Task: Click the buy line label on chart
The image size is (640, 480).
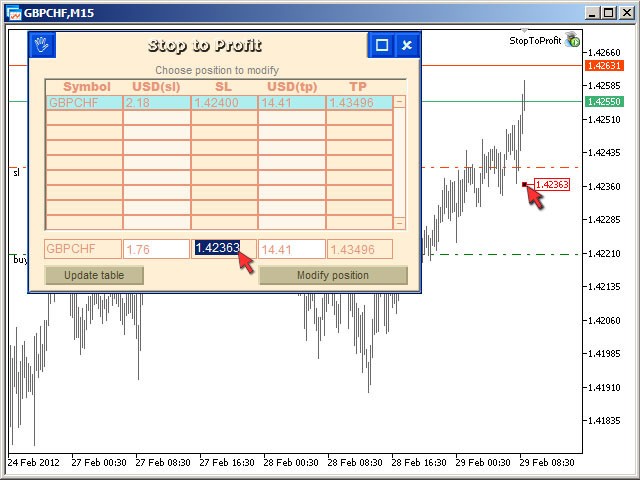Action: (20, 260)
